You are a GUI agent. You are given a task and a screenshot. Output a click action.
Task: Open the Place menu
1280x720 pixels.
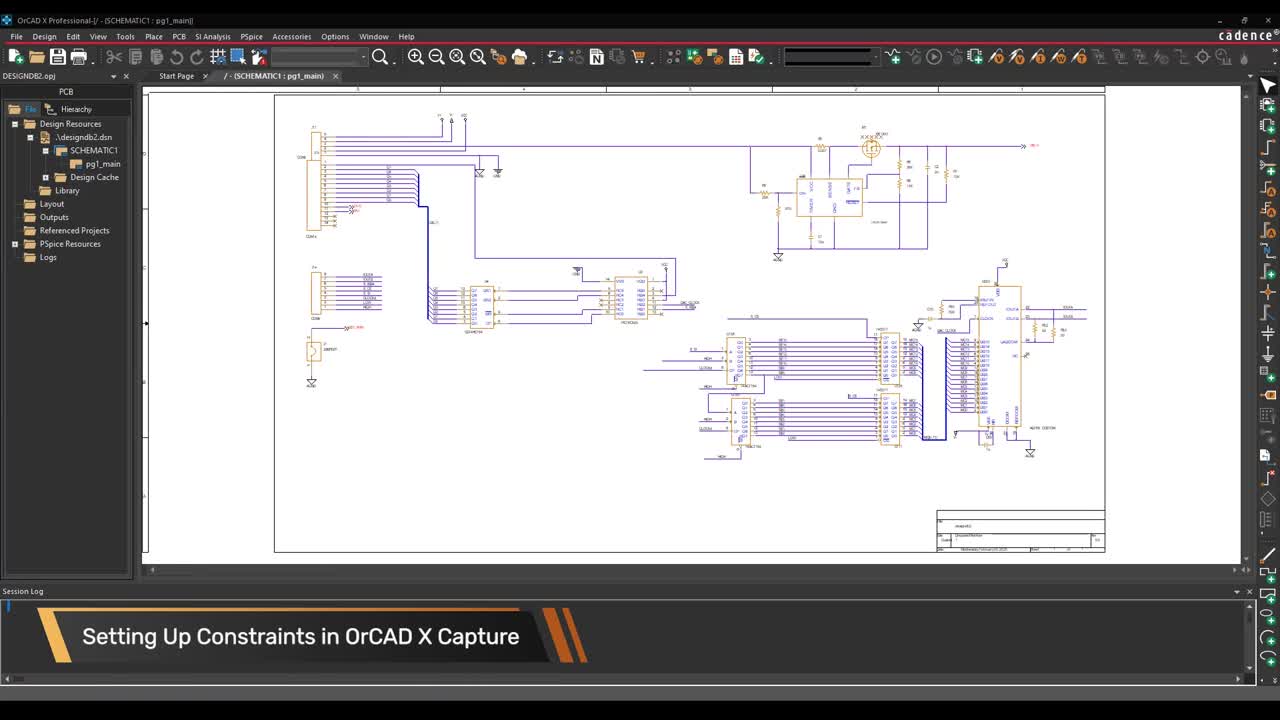154,36
